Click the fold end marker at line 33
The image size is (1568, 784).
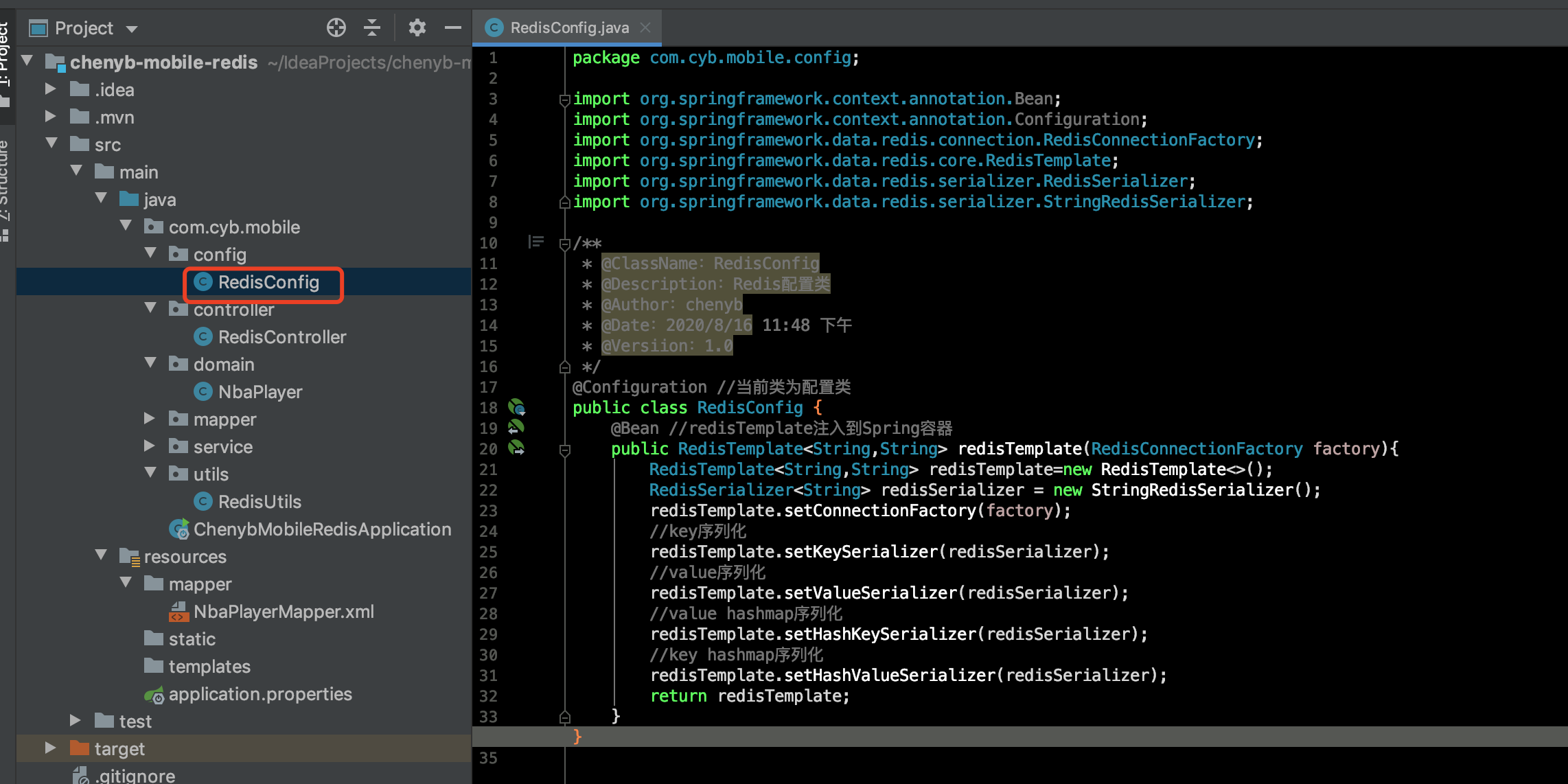pos(564,717)
